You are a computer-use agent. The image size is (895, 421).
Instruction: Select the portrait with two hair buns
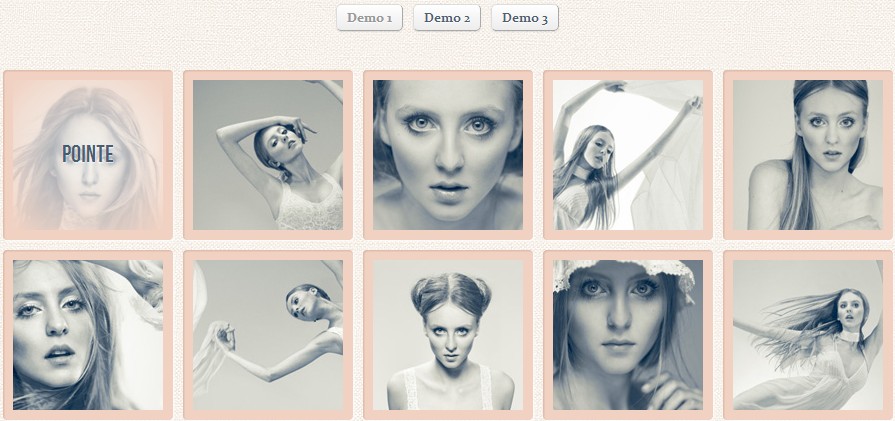click(448, 335)
